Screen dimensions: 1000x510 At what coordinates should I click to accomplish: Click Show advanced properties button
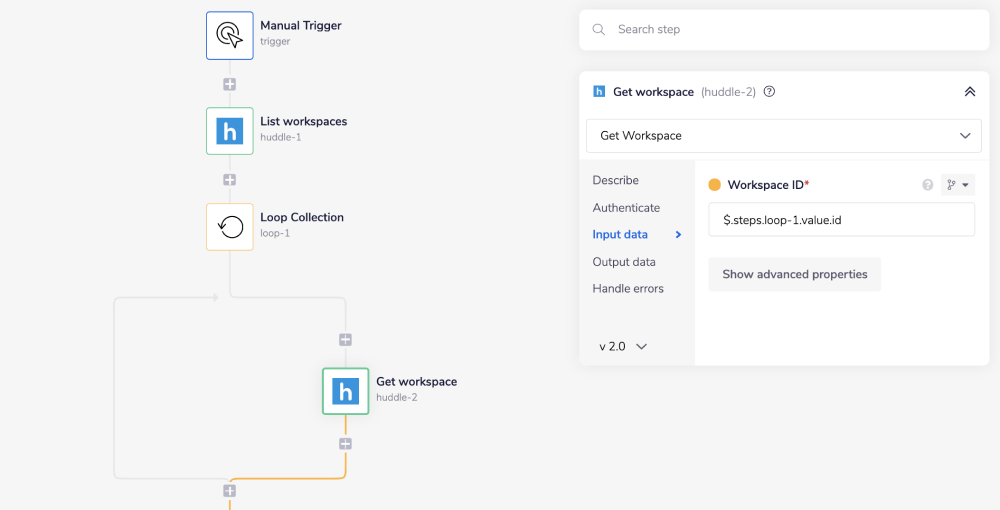coord(794,274)
